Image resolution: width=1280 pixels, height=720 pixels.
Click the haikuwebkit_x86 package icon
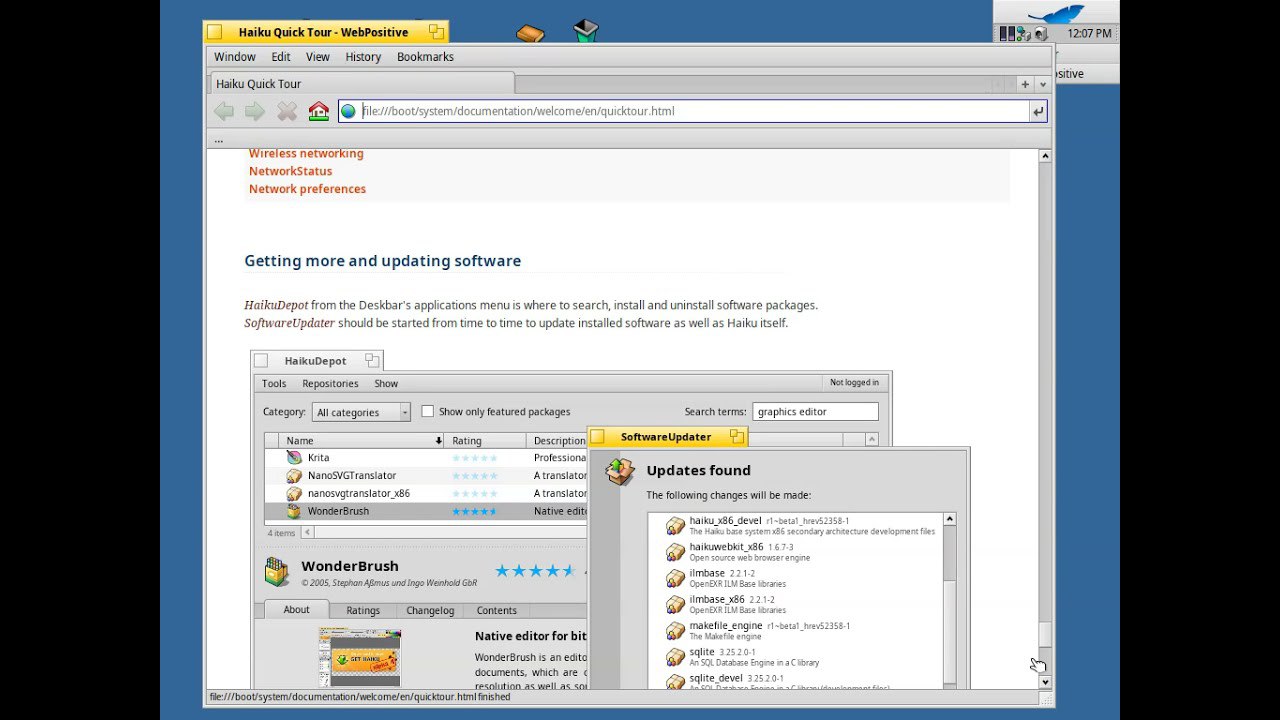point(675,552)
